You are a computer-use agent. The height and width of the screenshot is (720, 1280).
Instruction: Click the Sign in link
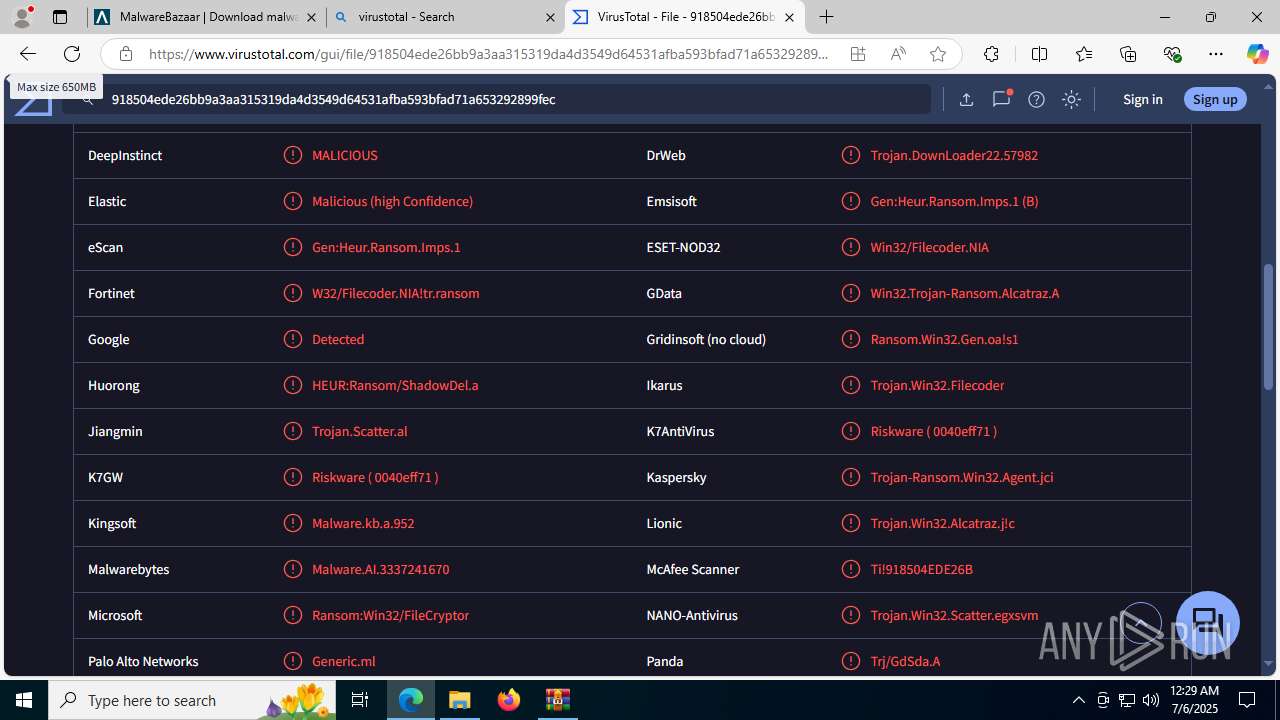(x=1142, y=99)
